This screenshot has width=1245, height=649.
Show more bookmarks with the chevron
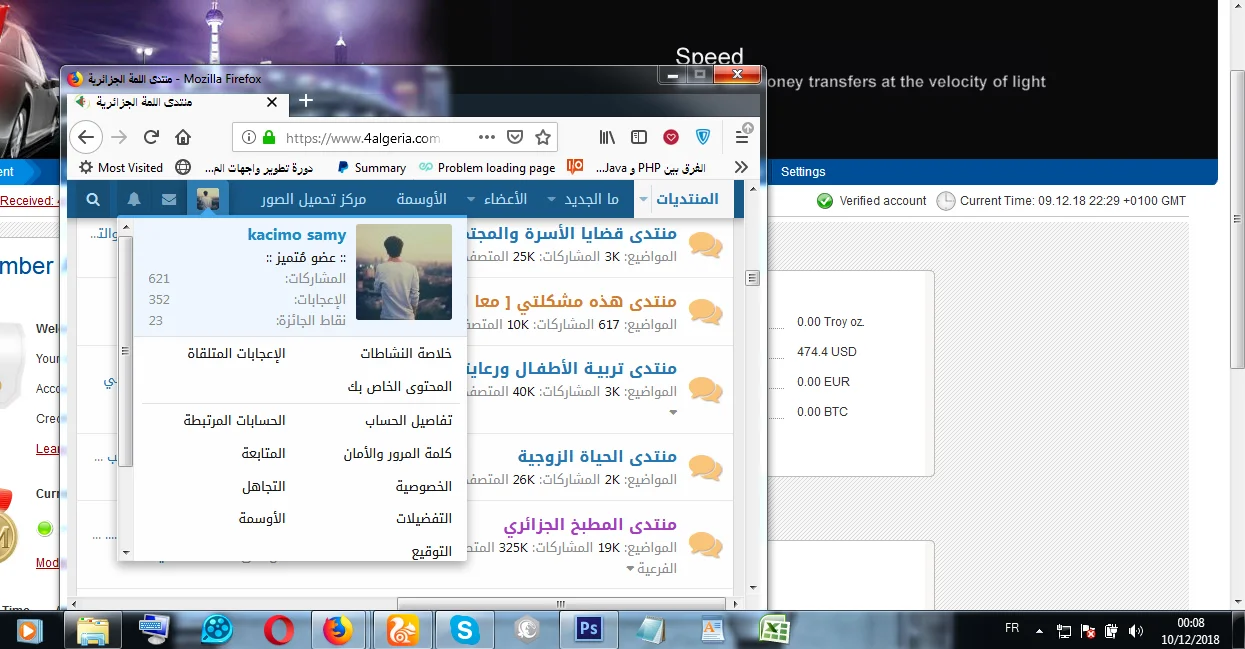point(741,167)
